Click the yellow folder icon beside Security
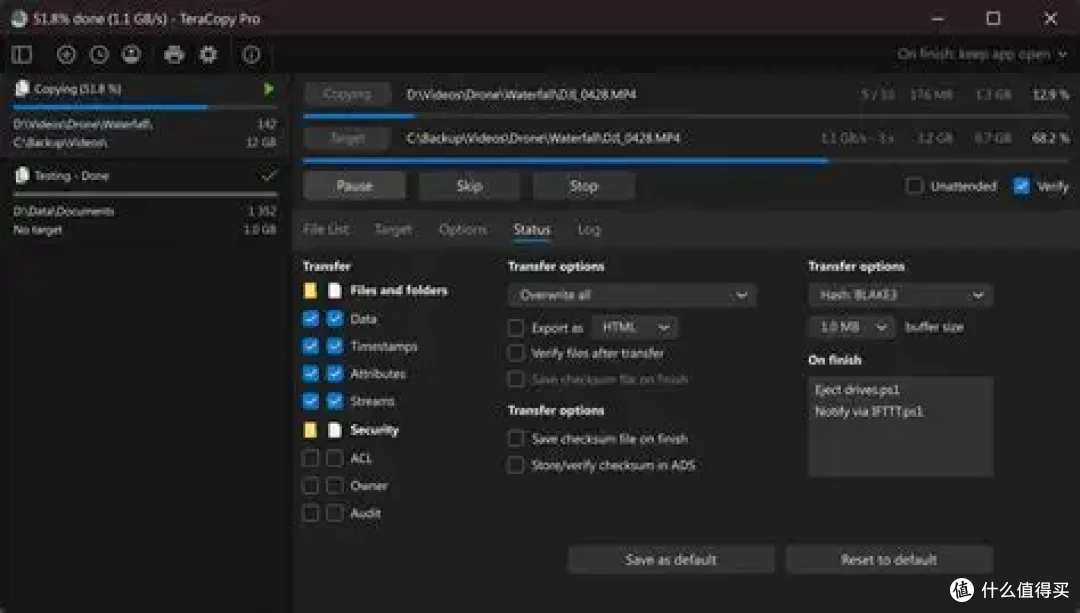 [x=311, y=430]
